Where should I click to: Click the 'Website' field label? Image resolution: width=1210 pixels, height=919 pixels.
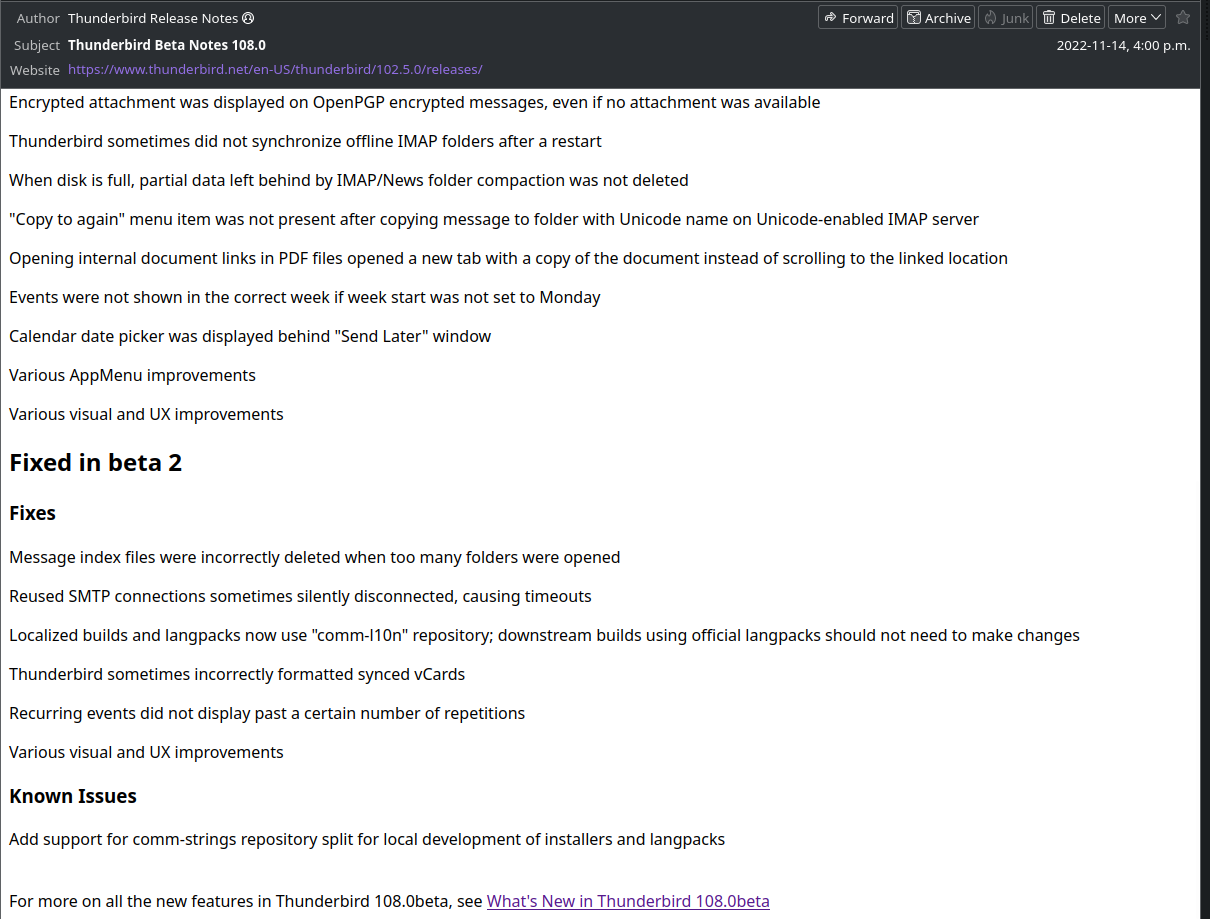click(35, 70)
